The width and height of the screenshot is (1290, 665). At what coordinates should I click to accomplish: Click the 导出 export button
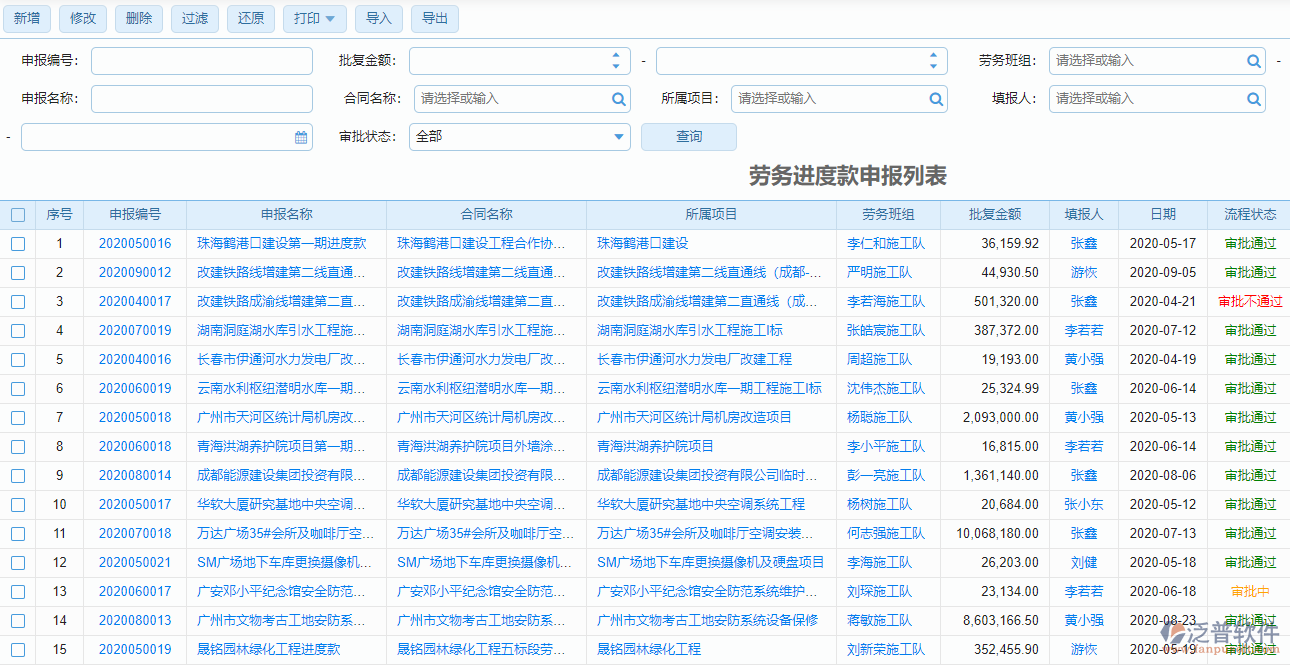[x=434, y=18]
